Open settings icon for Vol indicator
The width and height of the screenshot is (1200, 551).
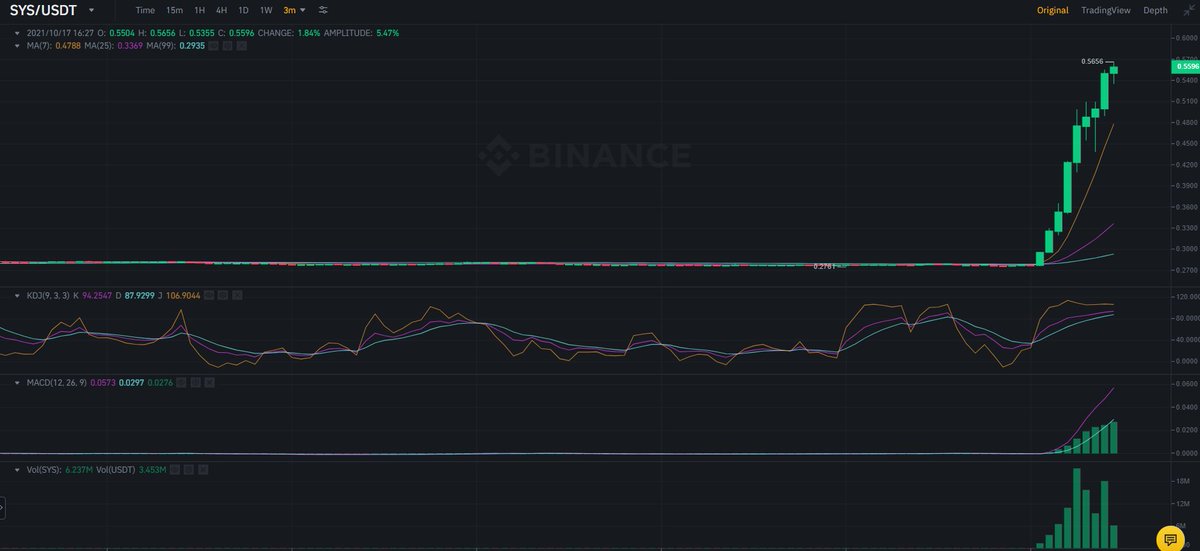(188, 470)
